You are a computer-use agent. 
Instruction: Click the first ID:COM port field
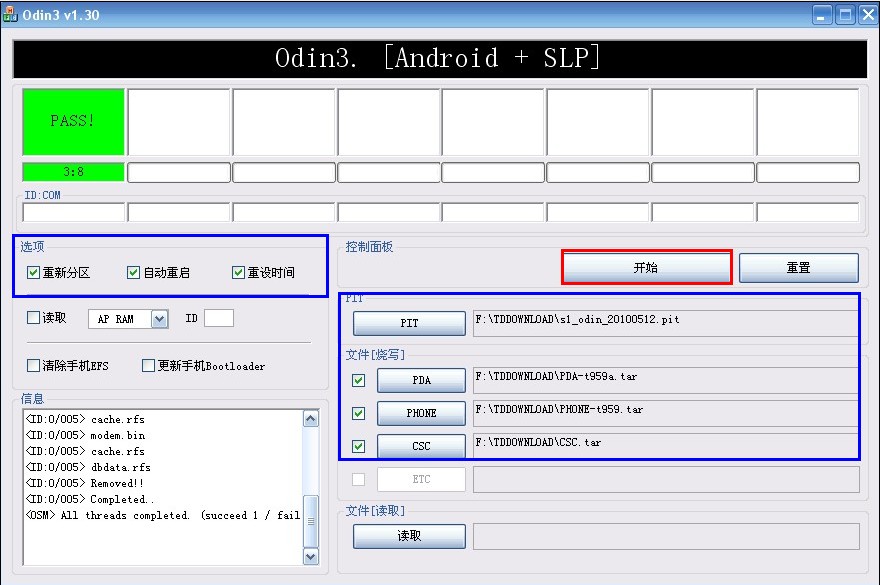(74, 212)
